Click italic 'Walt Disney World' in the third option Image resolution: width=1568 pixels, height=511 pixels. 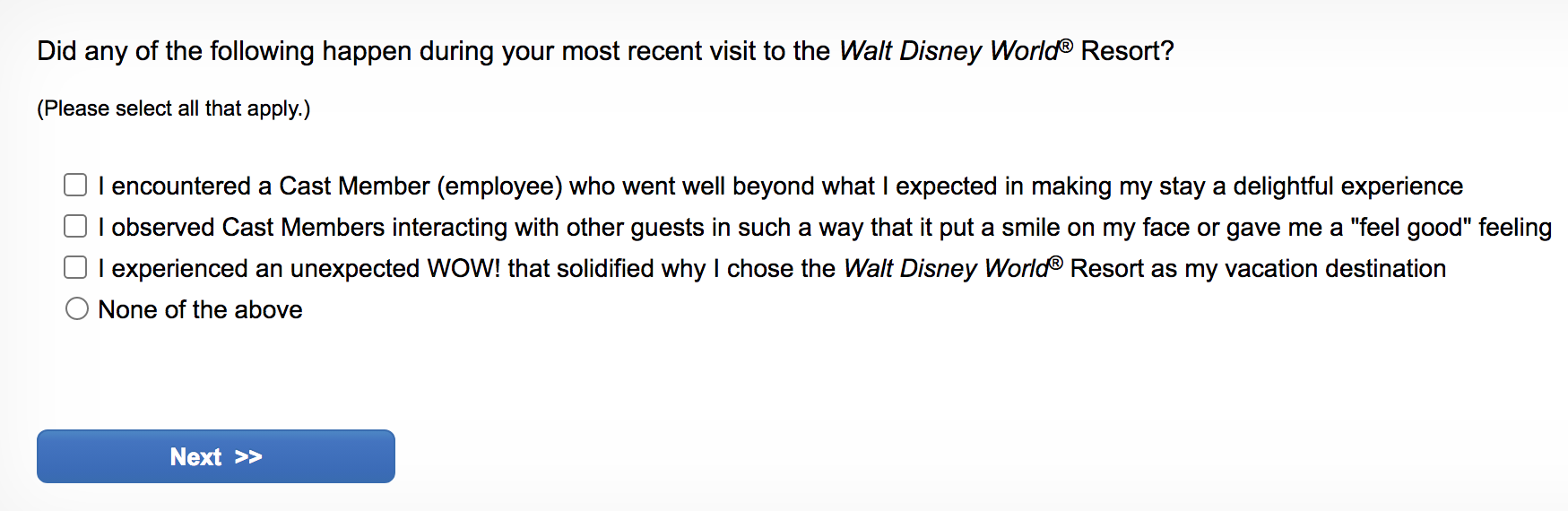[947, 269]
